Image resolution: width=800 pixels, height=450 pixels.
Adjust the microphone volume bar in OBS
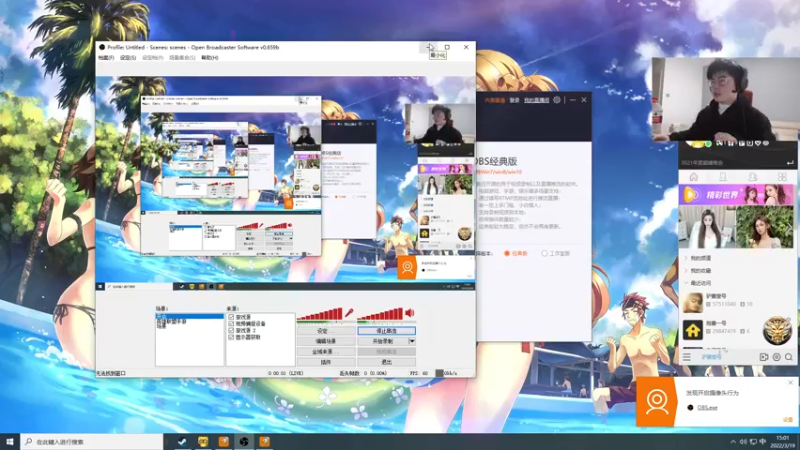[x=320, y=314]
